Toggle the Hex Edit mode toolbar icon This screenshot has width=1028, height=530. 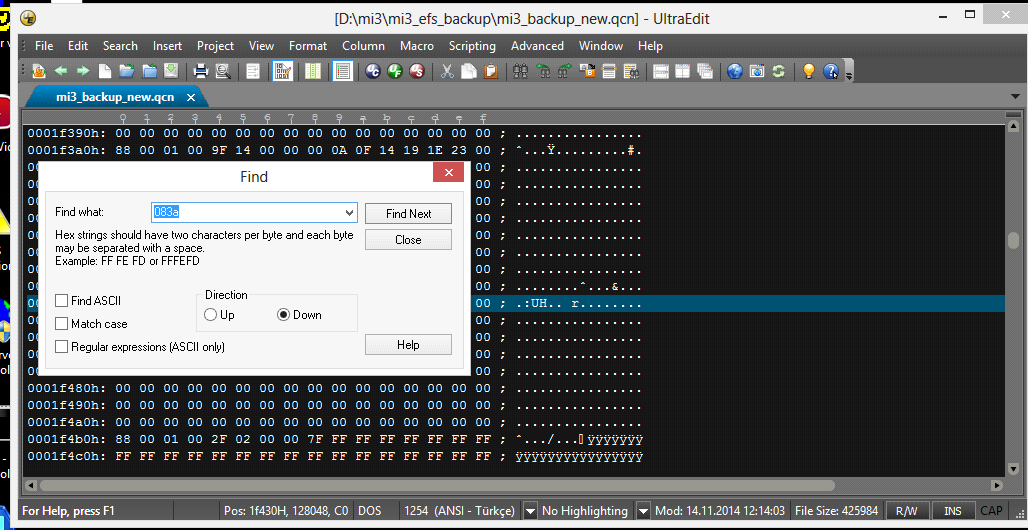pos(283,71)
